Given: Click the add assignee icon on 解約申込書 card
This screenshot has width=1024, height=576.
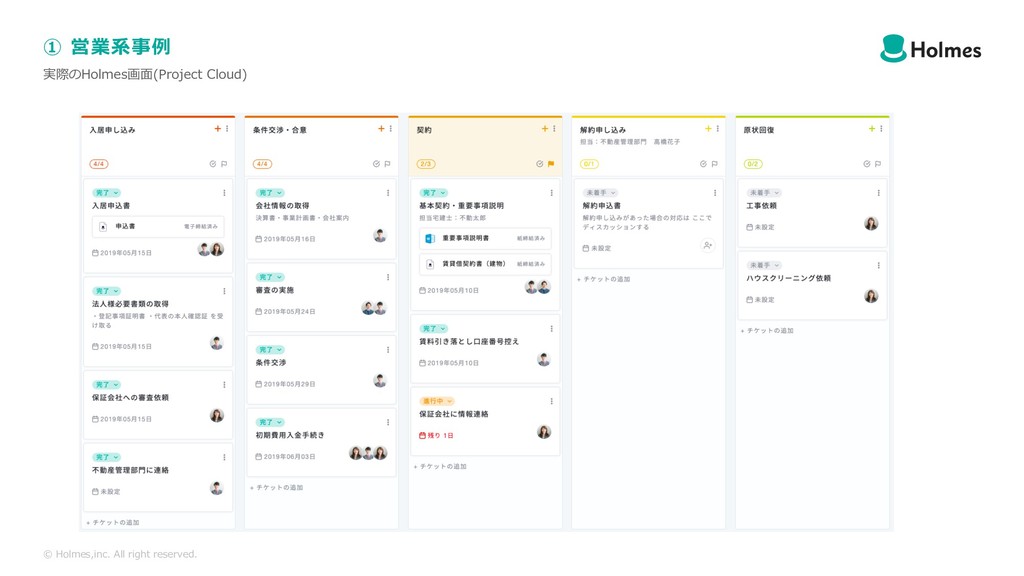Looking at the screenshot, I should point(707,245).
